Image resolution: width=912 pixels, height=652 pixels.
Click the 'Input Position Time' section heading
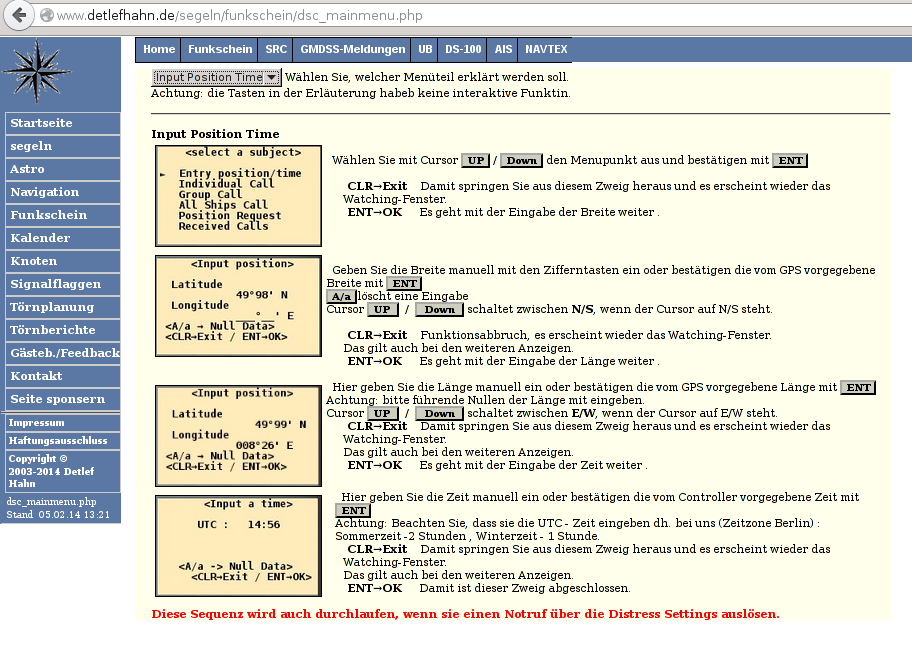click(215, 134)
